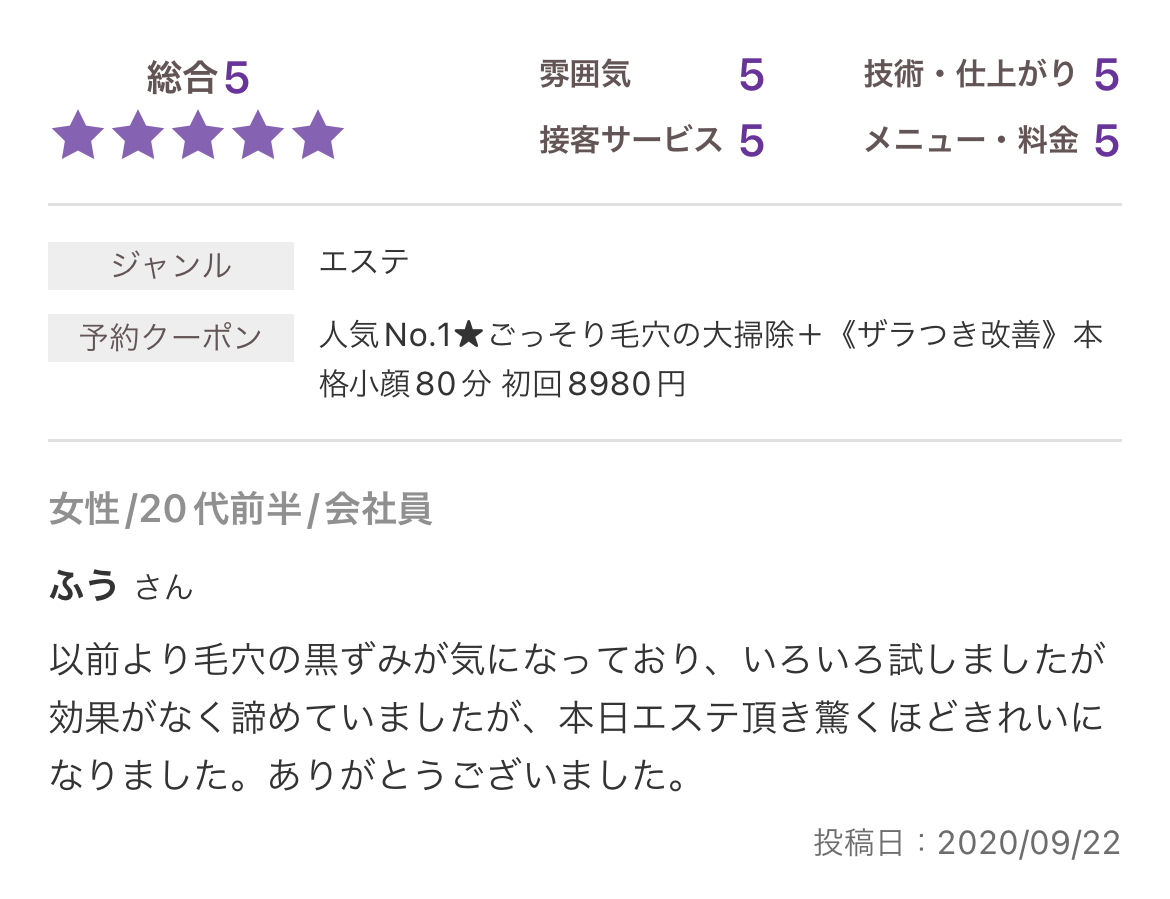This screenshot has width=1170, height=899.
Task: Open the 人気No.1 coupon link text
Action: point(710,360)
